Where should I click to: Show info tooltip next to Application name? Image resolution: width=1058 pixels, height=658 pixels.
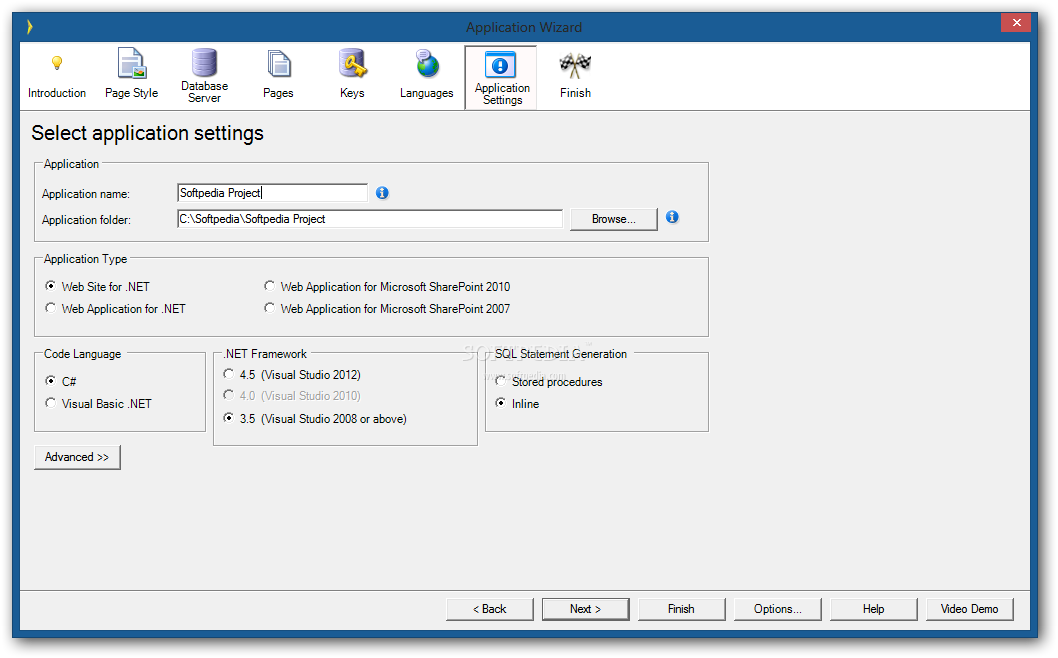(382, 193)
